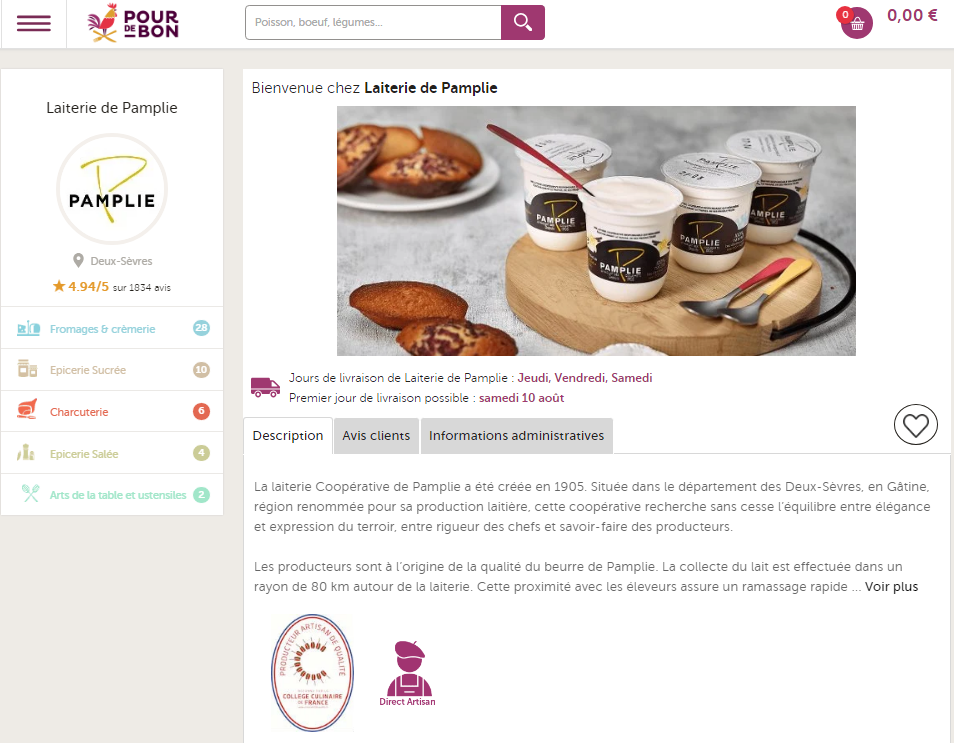Viewport: 954px width, 743px height.
Task: Select the Charcuterie category
Action: (112, 412)
